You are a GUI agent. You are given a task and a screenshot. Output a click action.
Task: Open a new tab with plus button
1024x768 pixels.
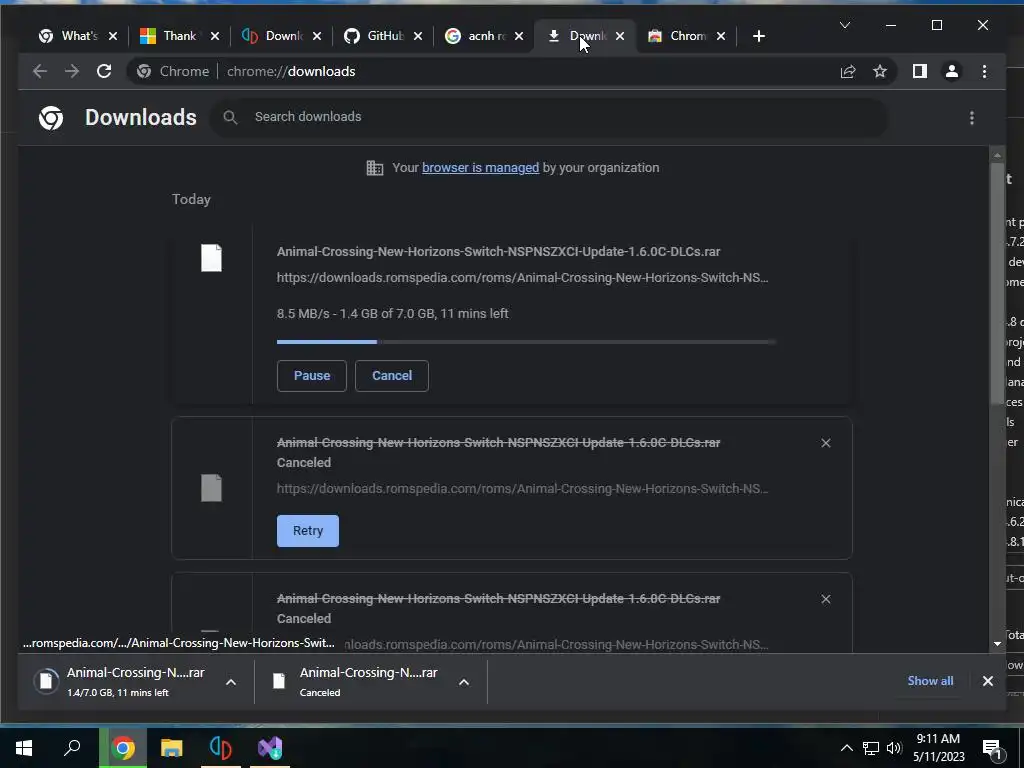click(758, 36)
